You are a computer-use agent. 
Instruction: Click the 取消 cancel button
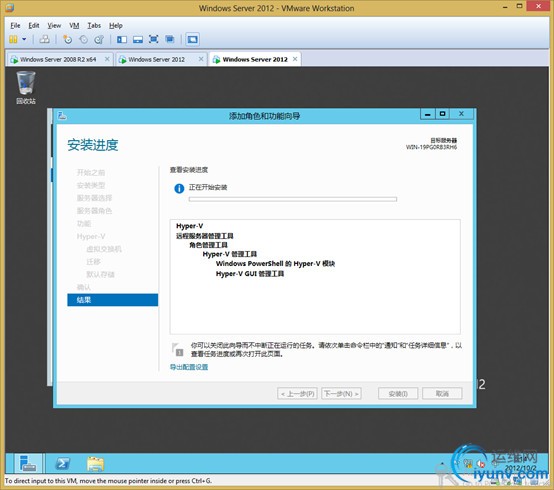tap(442, 393)
